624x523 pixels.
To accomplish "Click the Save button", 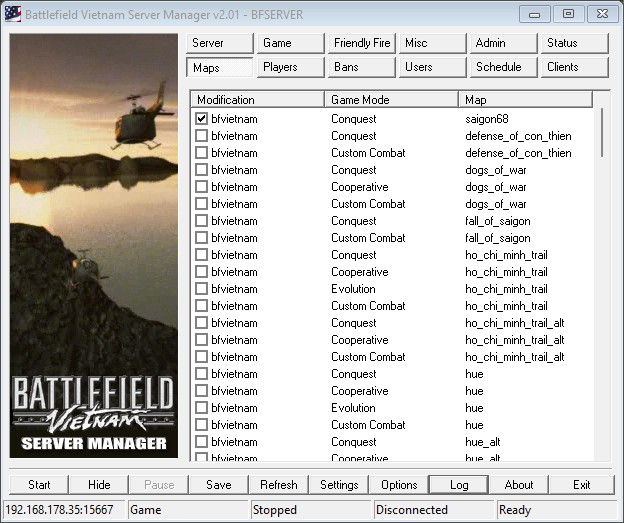I will (219, 485).
